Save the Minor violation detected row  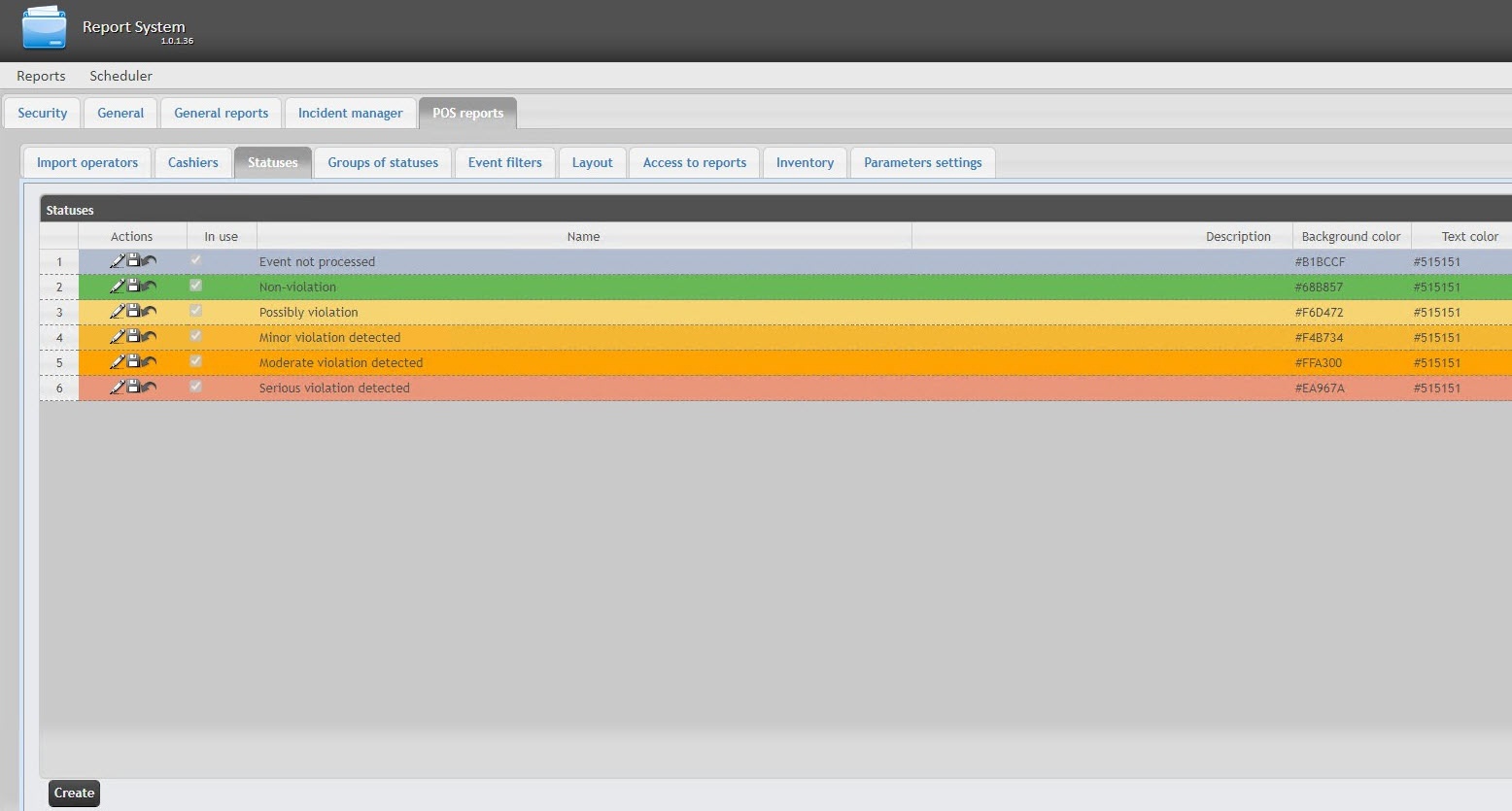coord(133,336)
